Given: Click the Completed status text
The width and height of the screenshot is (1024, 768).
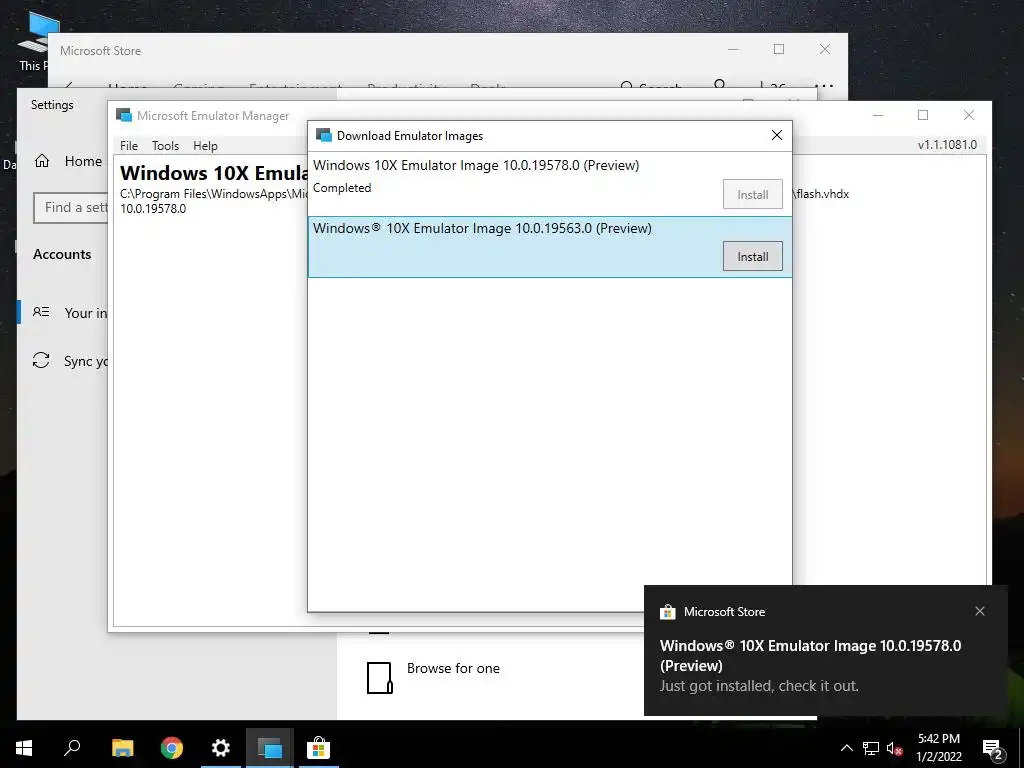Looking at the screenshot, I should coord(342,188).
